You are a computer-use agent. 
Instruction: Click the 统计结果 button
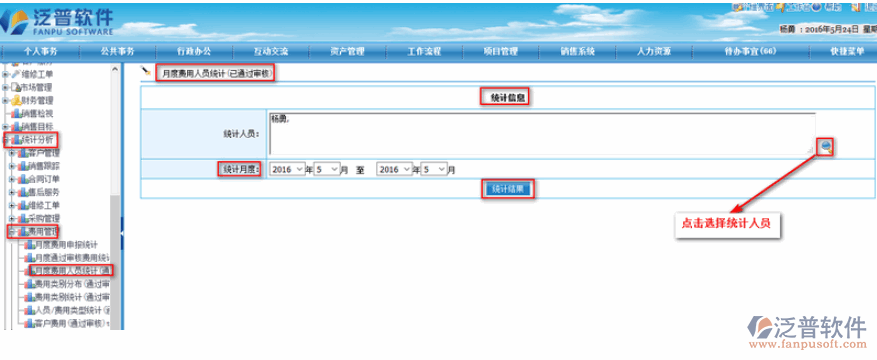click(x=507, y=190)
